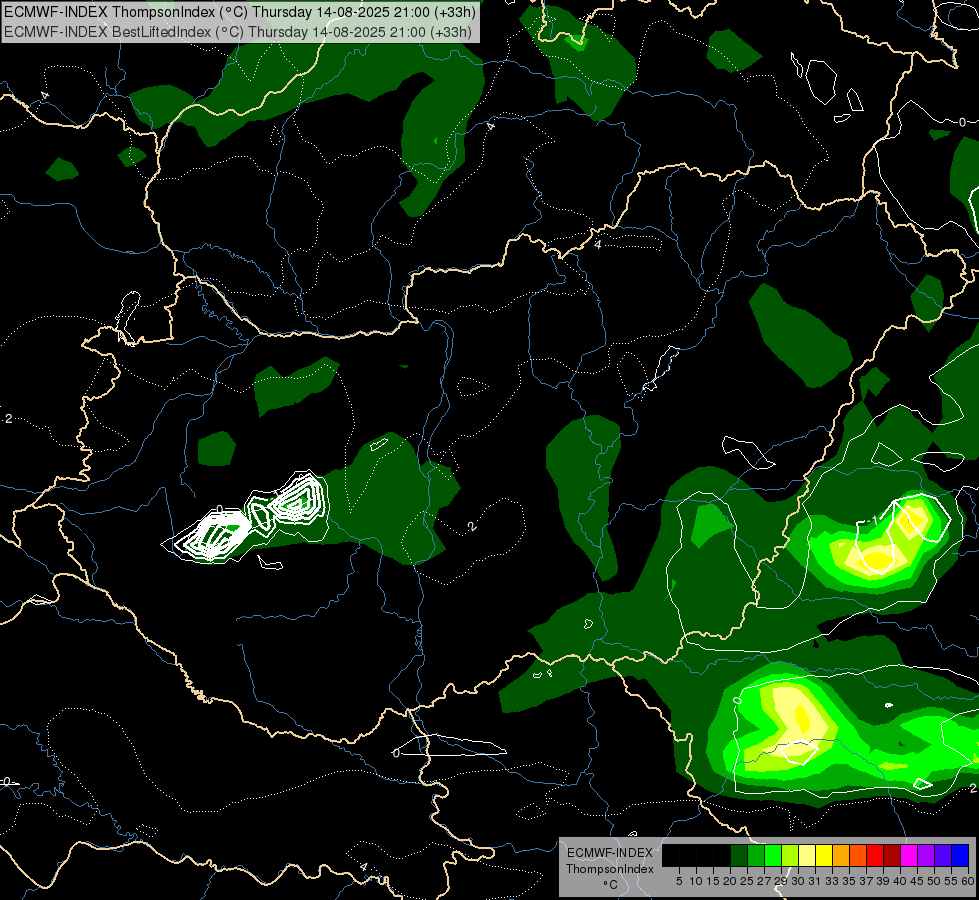The height and width of the screenshot is (900, 979).
Task: Select the violet 50-55 legend swatch
Action: tap(943, 855)
